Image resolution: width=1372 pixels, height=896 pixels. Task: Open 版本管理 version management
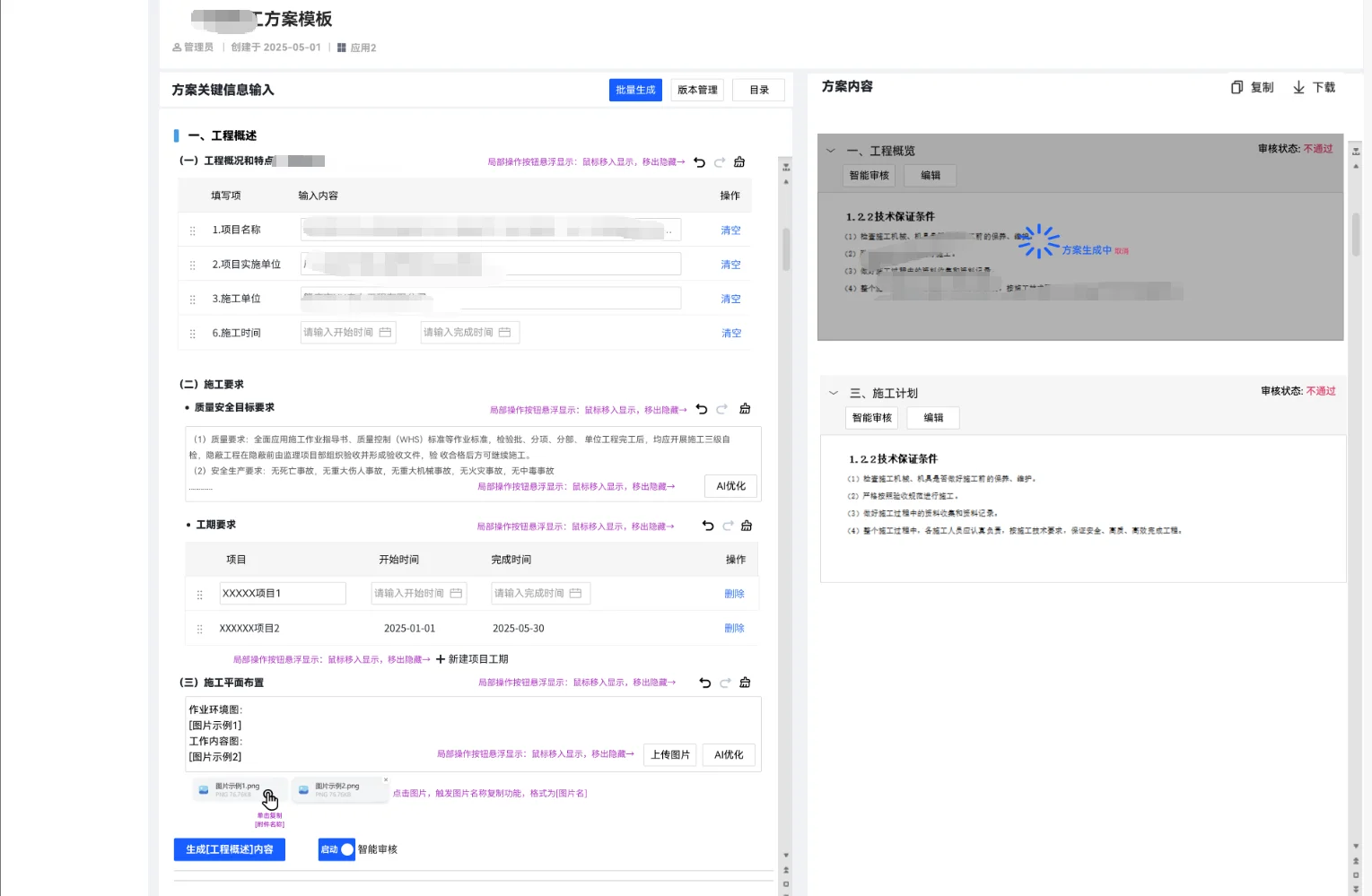pos(697,90)
